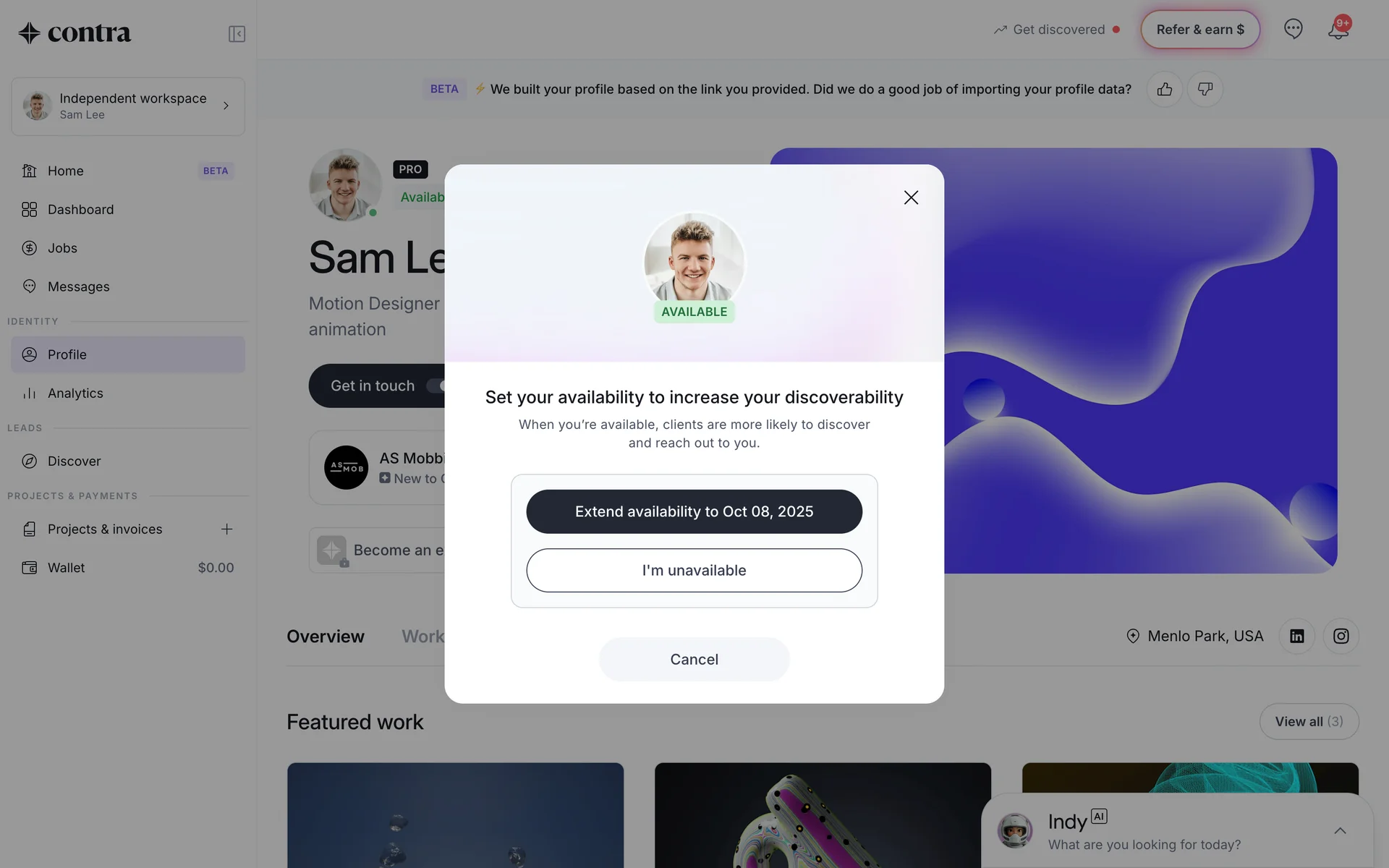Give thumbs down on profile import
This screenshot has width=1389, height=868.
1205,89
